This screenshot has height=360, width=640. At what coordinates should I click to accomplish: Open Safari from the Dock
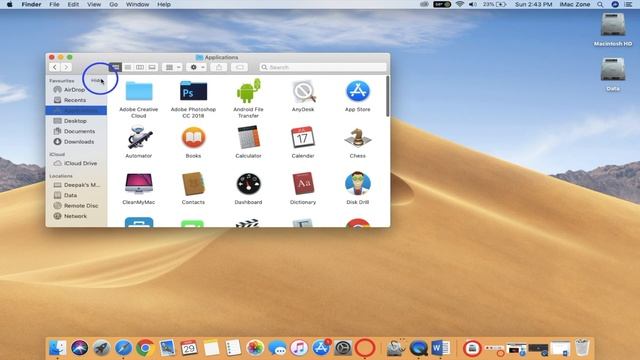[x=123, y=348]
